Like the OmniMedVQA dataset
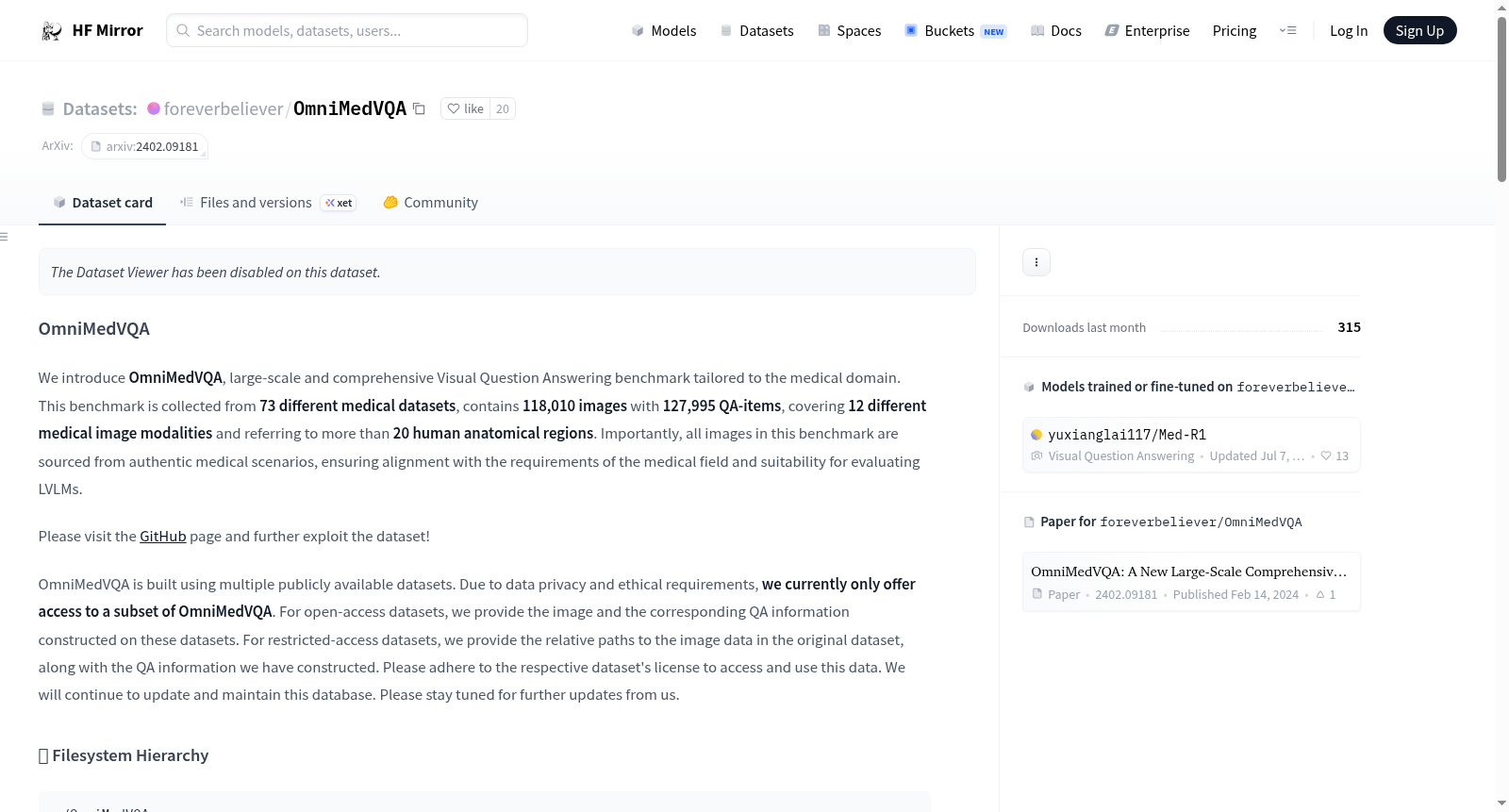Image resolution: width=1509 pixels, height=812 pixels. pyautogui.click(x=466, y=108)
